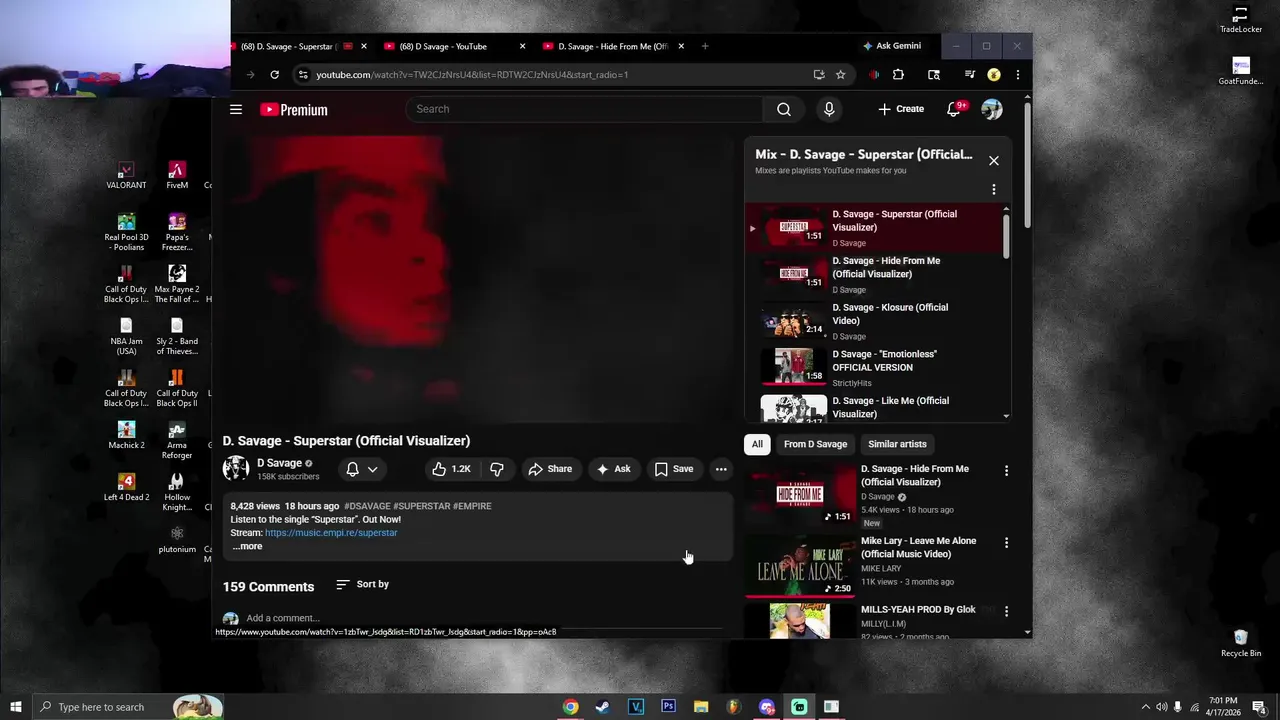Open the music.empi.re/superstar stream link
1280x720 pixels.
coord(331,533)
